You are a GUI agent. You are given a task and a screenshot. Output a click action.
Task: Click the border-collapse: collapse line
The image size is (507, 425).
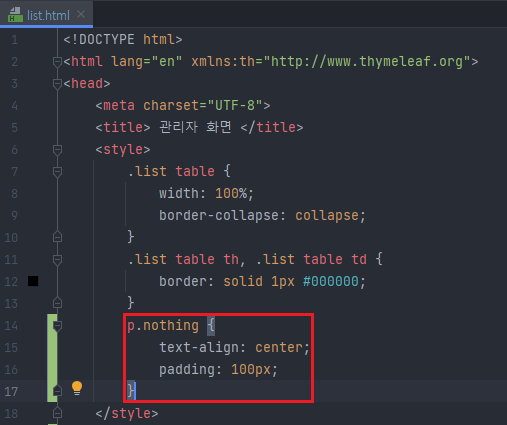click(x=262, y=216)
